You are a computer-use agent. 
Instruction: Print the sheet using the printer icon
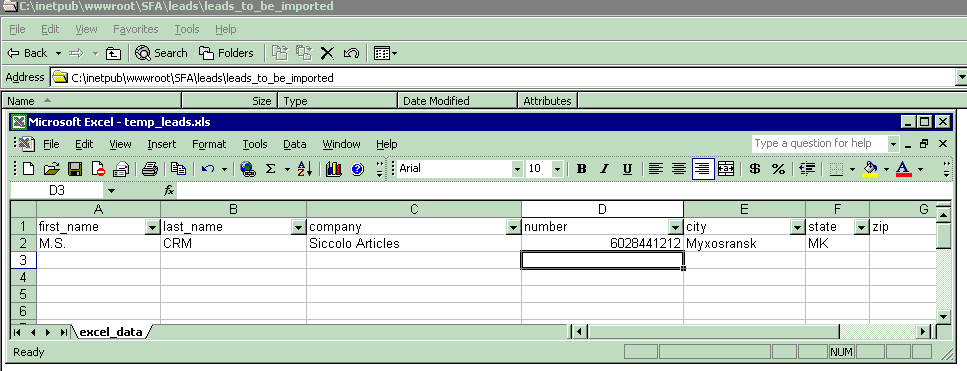pyautogui.click(x=149, y=169)
